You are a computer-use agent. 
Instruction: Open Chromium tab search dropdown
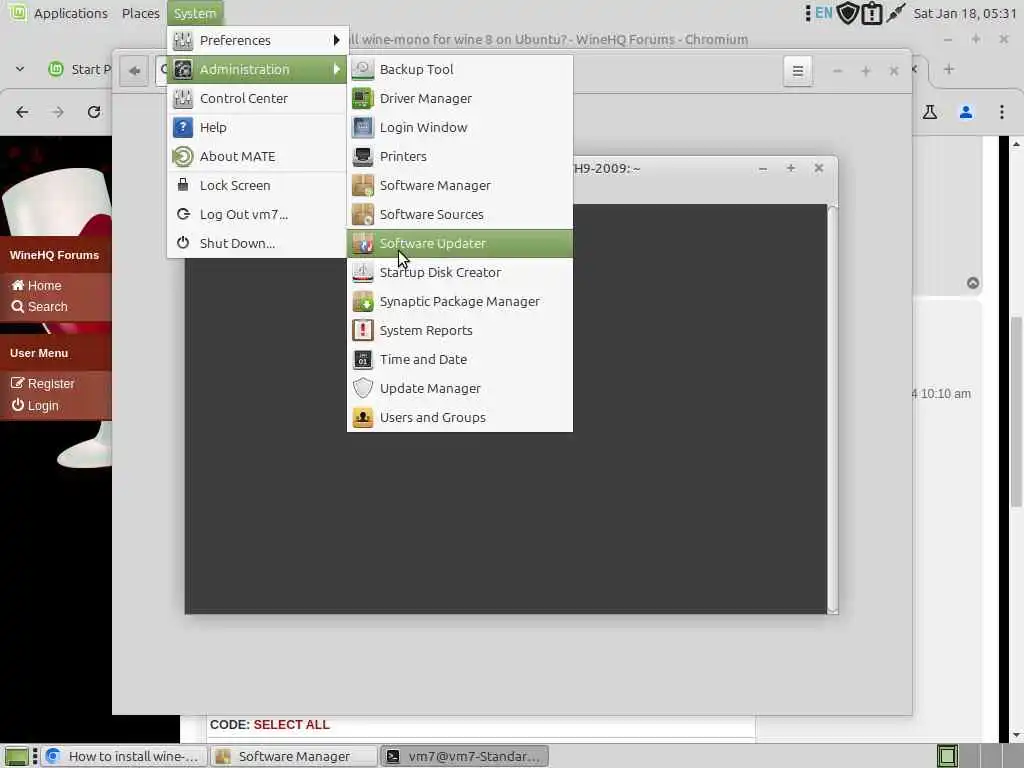20,69
